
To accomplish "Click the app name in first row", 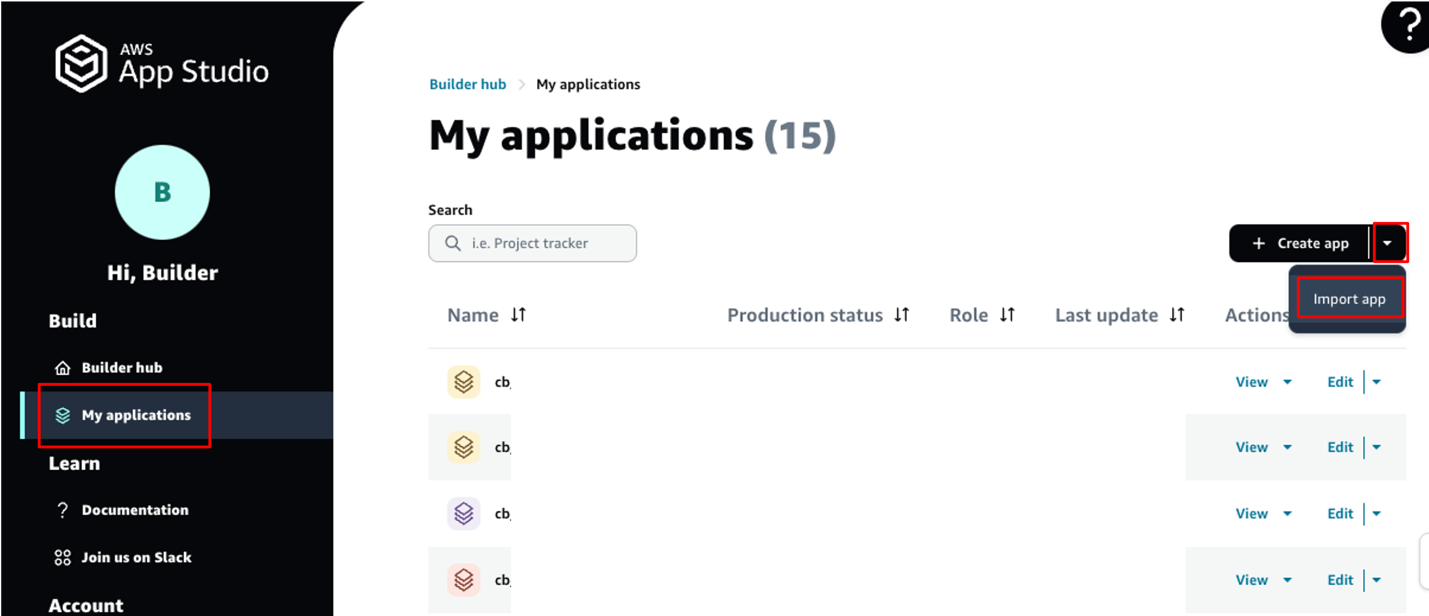I will [503, 382].
